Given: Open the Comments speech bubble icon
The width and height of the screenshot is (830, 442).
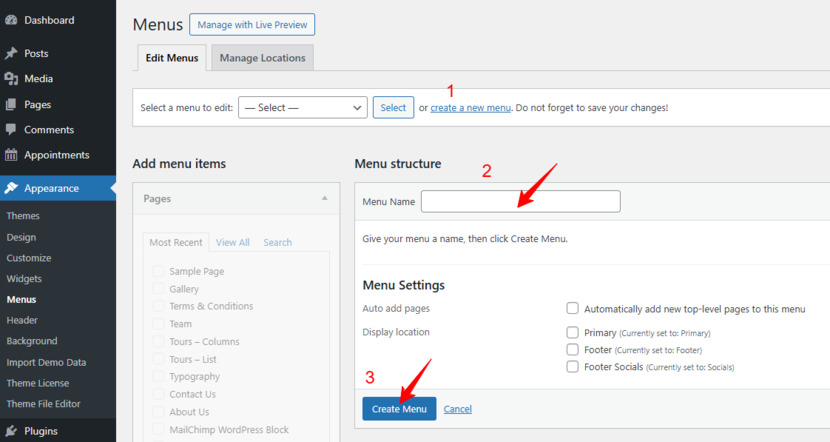Looking at the screenshot, I should pyautogui.click(x=11, y=130).
